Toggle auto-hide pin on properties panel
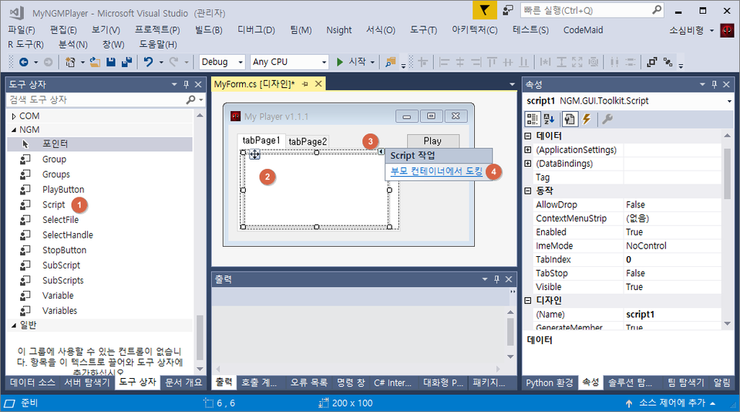Image resolution: width=740 pixels, height=412 pixels. pos(714,84)
